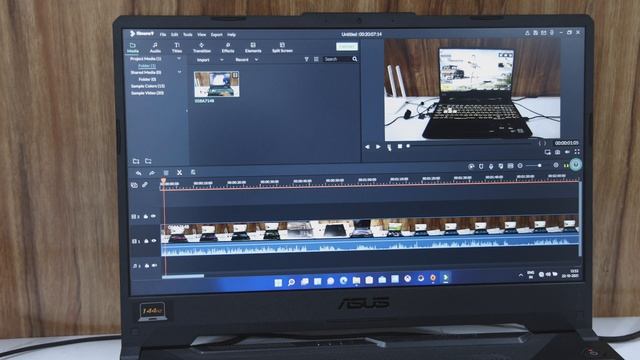Image resolution: width=640 pixels, height=360 pixels.
Task: Click the timeline zoom slider handle
Action: (x=540, y=166)
